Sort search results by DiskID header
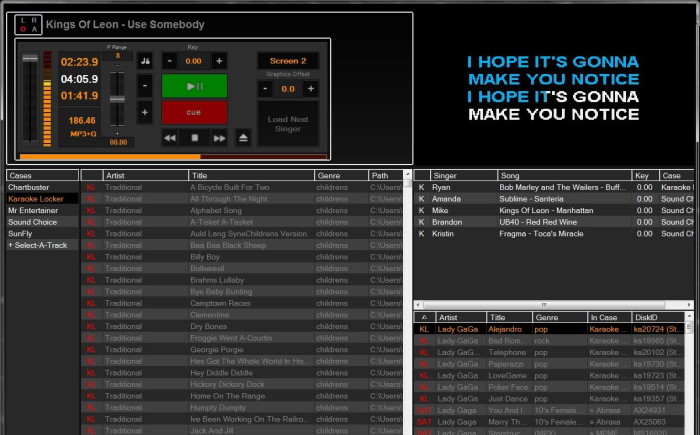 pos(658,317)
